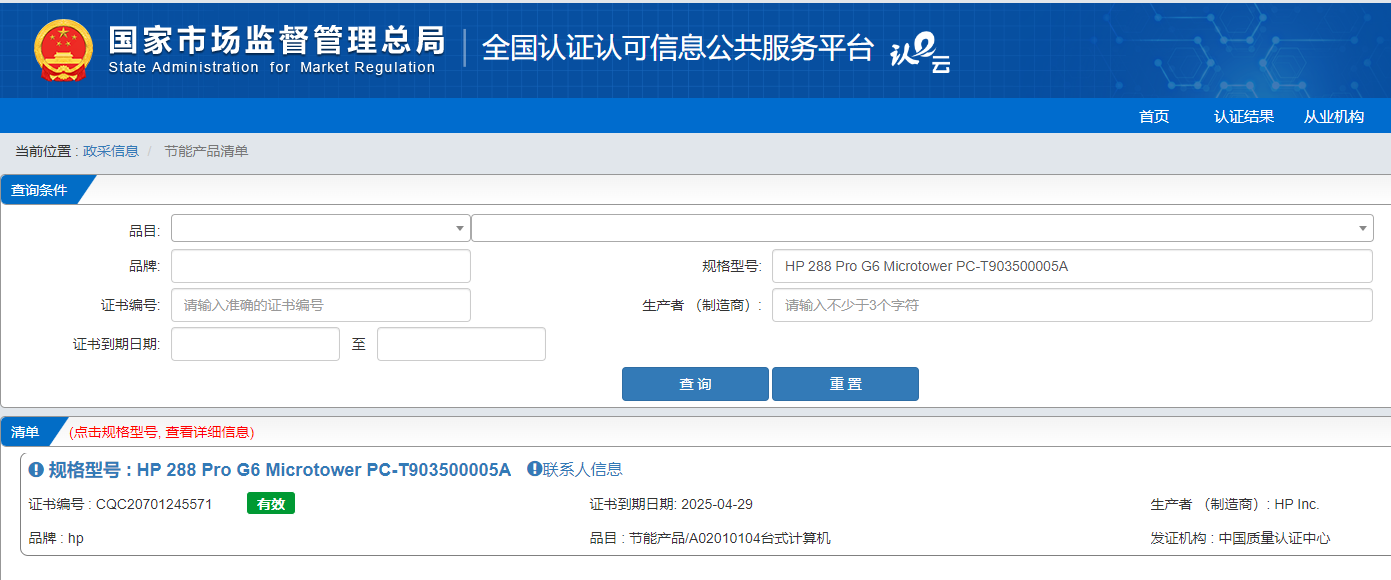The width and height of the screenshot is (1391, 580).
Task: Select the 清单 panel tab
Action: [26, 432]
